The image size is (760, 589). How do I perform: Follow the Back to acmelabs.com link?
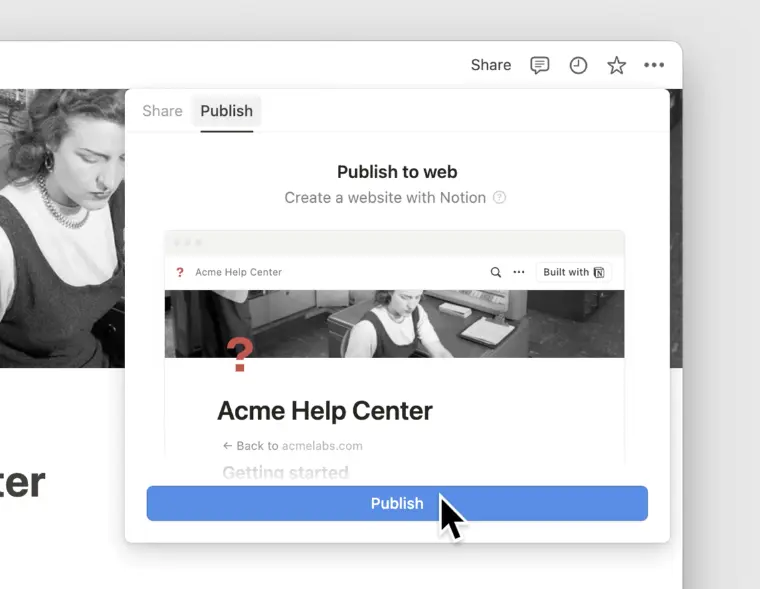(x=292, y=446)
